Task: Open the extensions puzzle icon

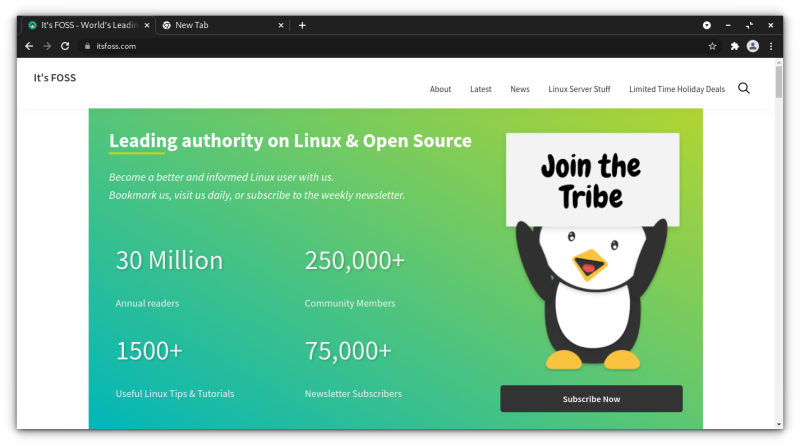Action: (x=735, y=46)
